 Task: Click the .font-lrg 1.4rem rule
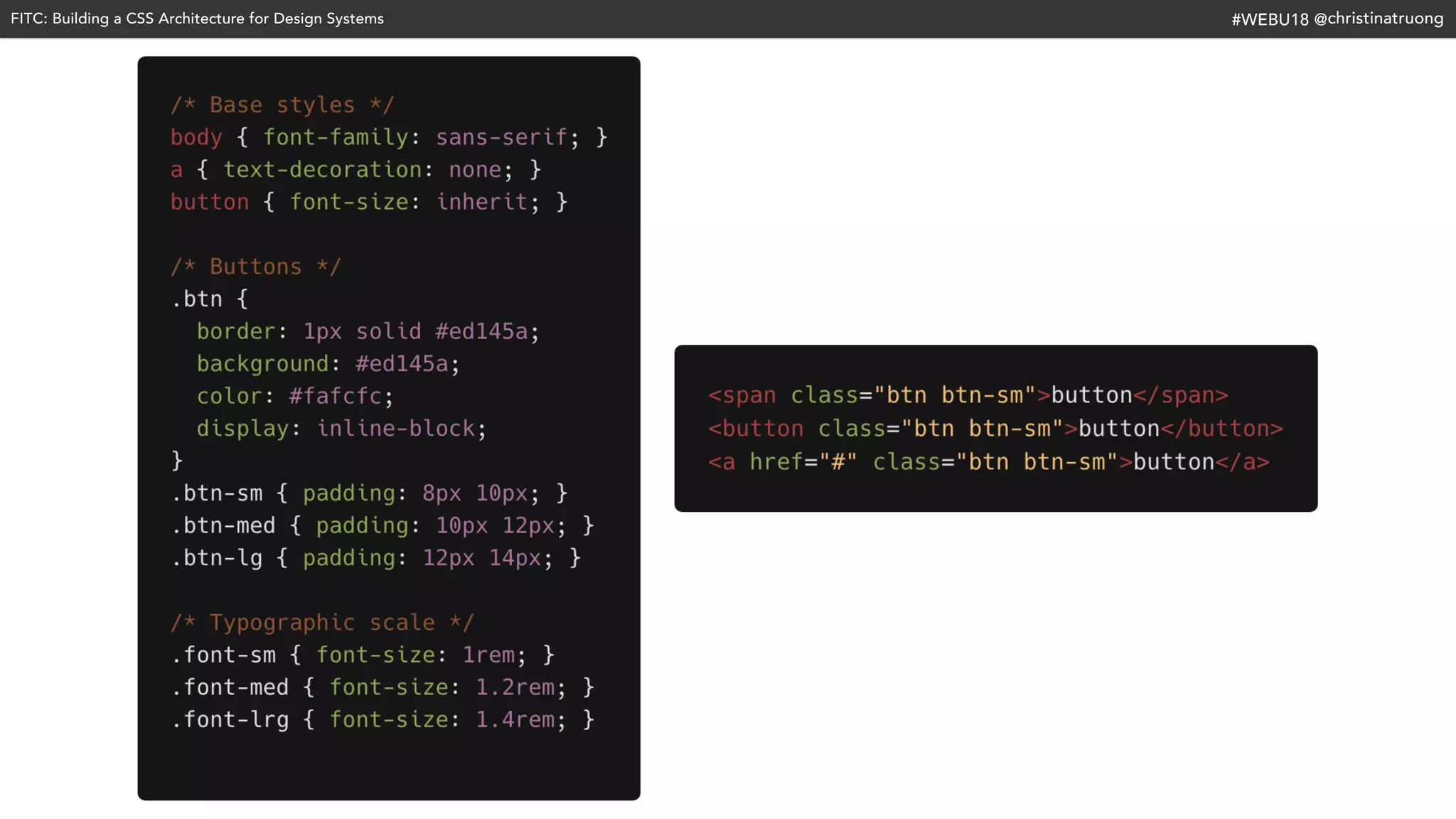click(x=382, y=719)
